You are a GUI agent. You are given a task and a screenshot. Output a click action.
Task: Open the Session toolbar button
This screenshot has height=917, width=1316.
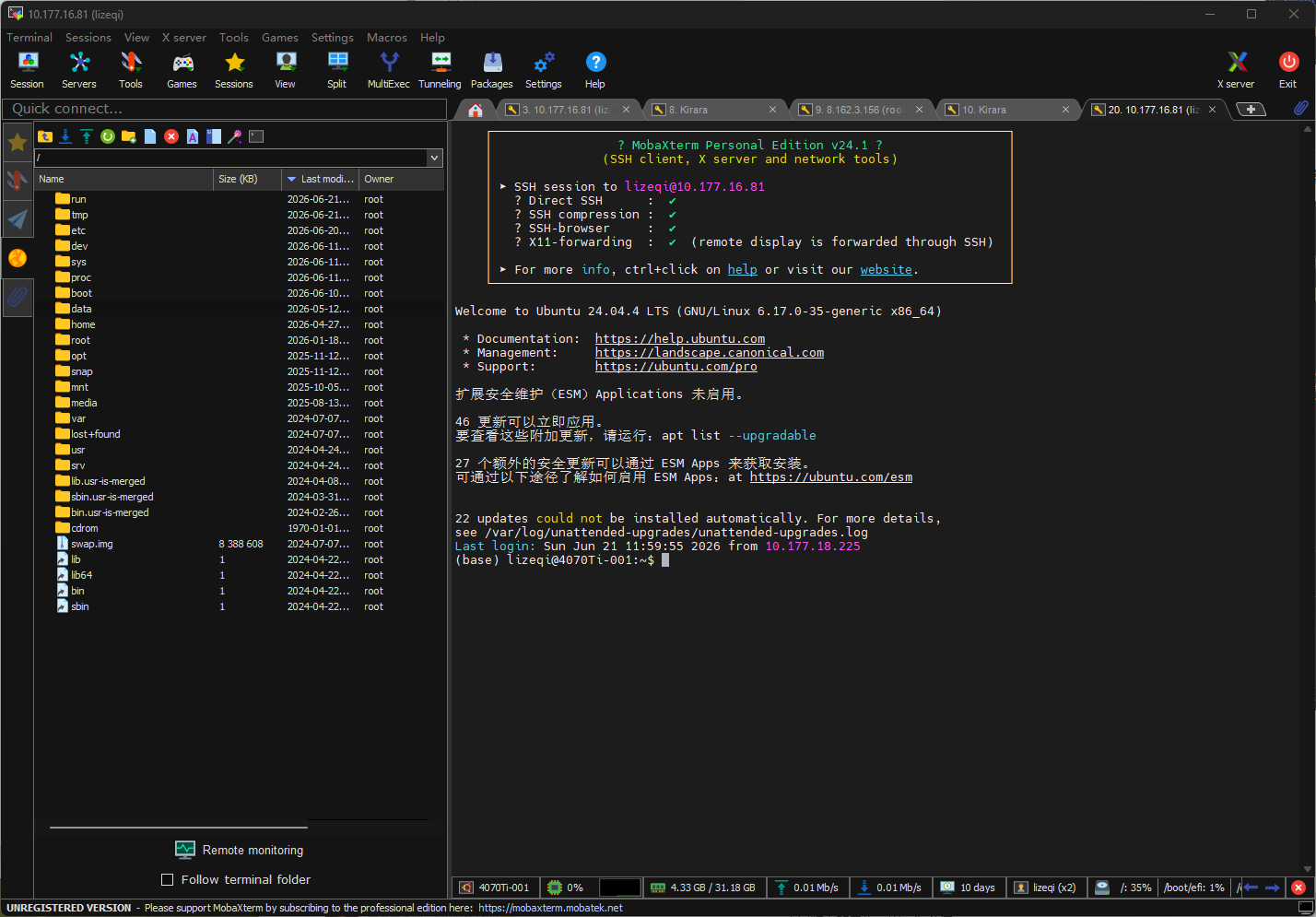point(27,70)
